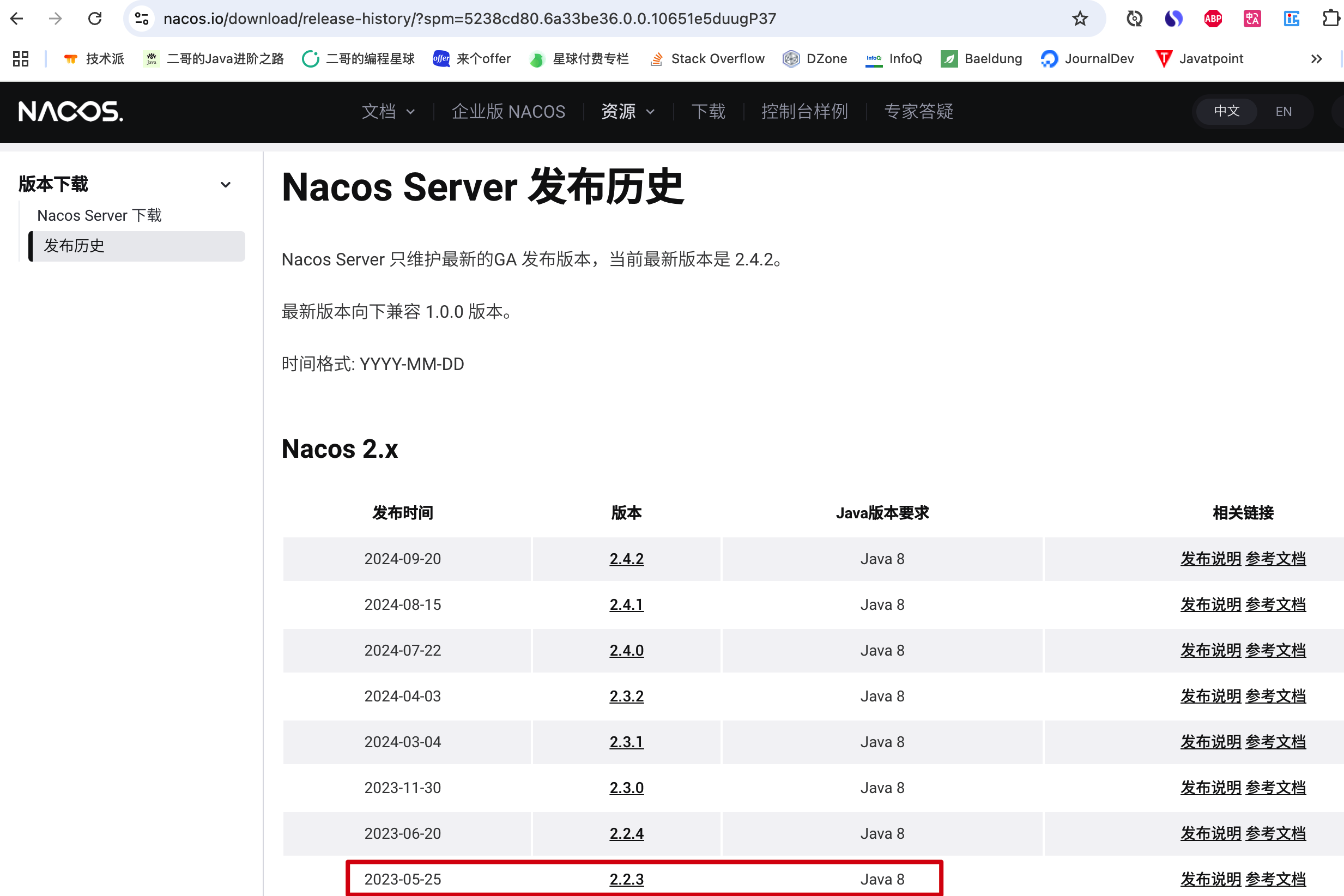Open 参考文档 for version 2.4.2
Viewport: 1344px width, 896px height.
pyautogui.click(x=1275, y=559)
